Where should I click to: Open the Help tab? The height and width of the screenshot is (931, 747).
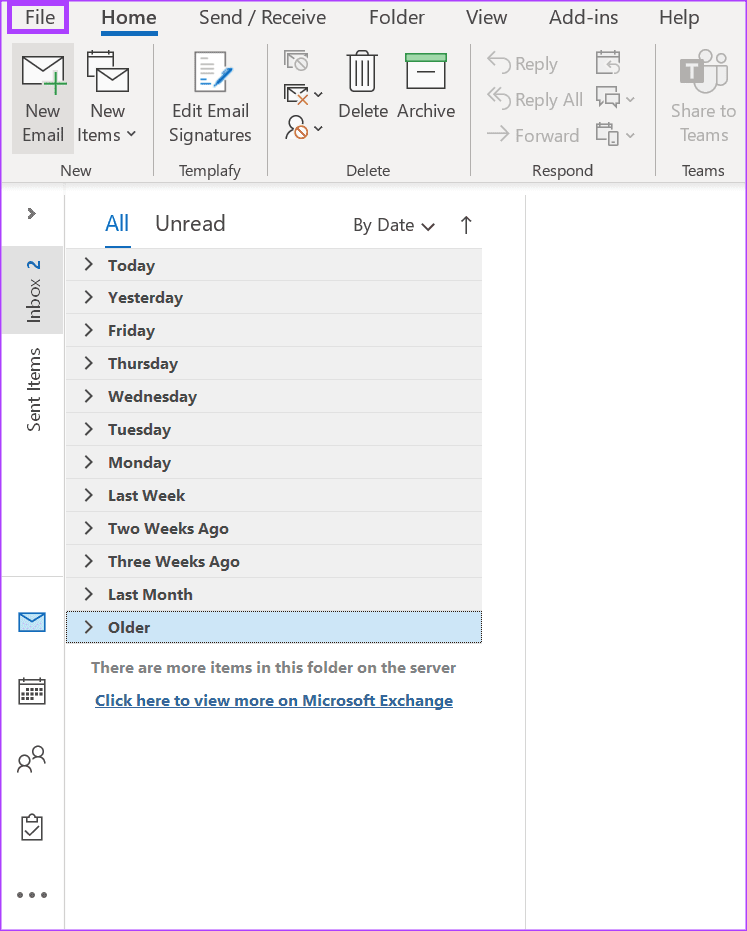point(679,17)
